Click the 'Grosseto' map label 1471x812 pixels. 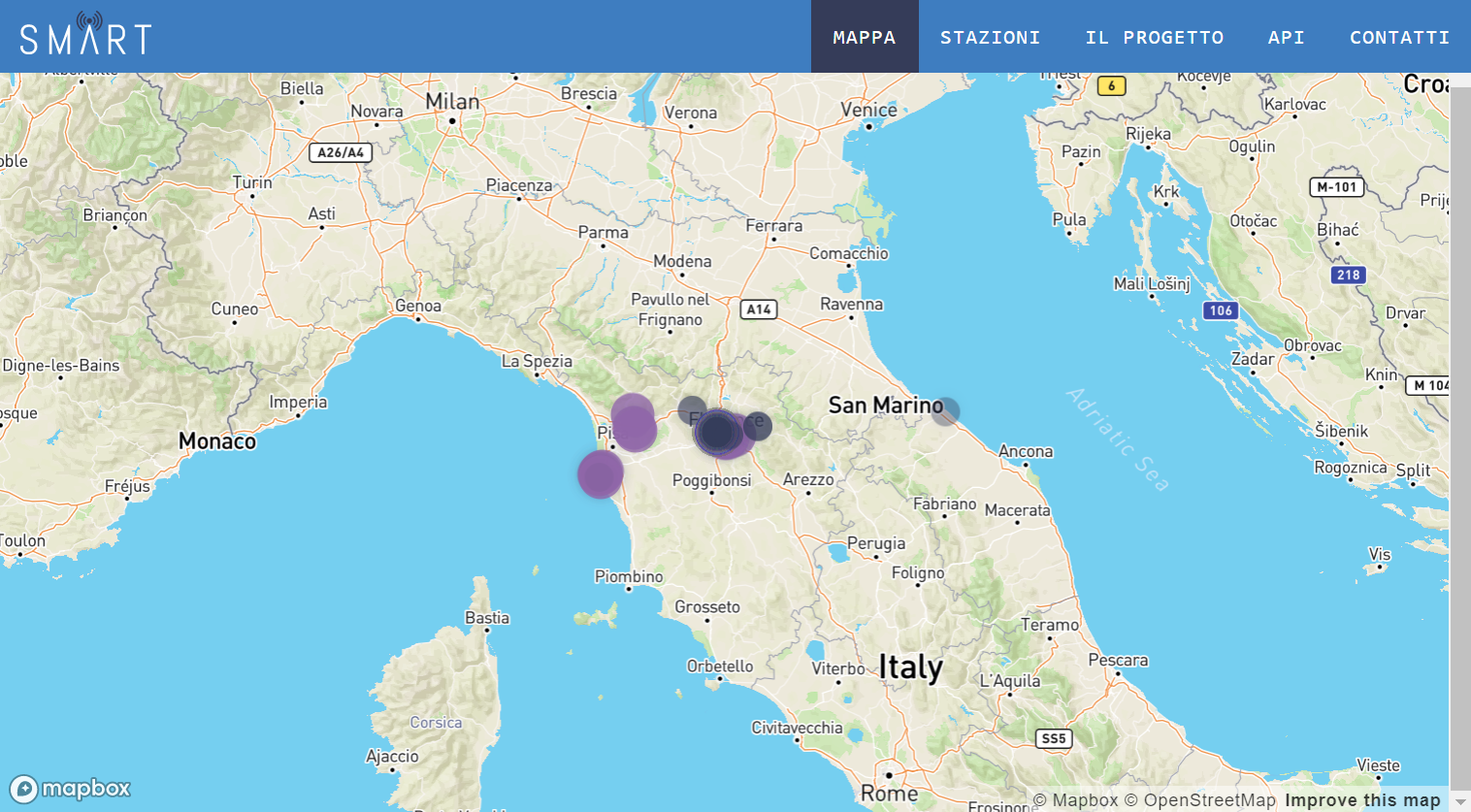707,607
